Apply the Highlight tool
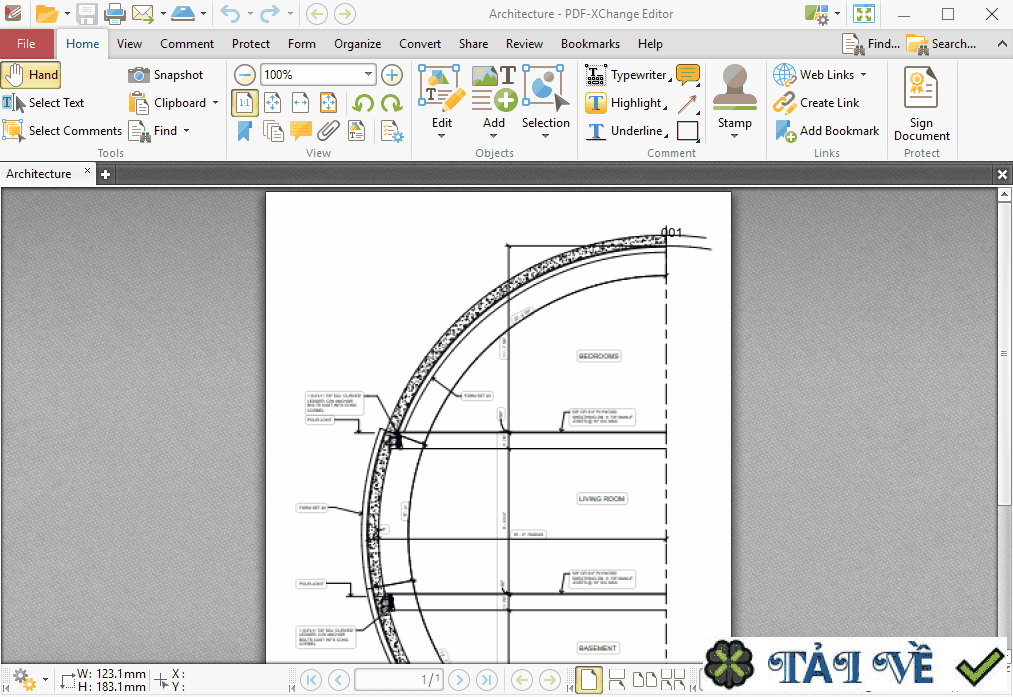The height and width of the screenshot is (697, 1013). (x=630, y=102)
